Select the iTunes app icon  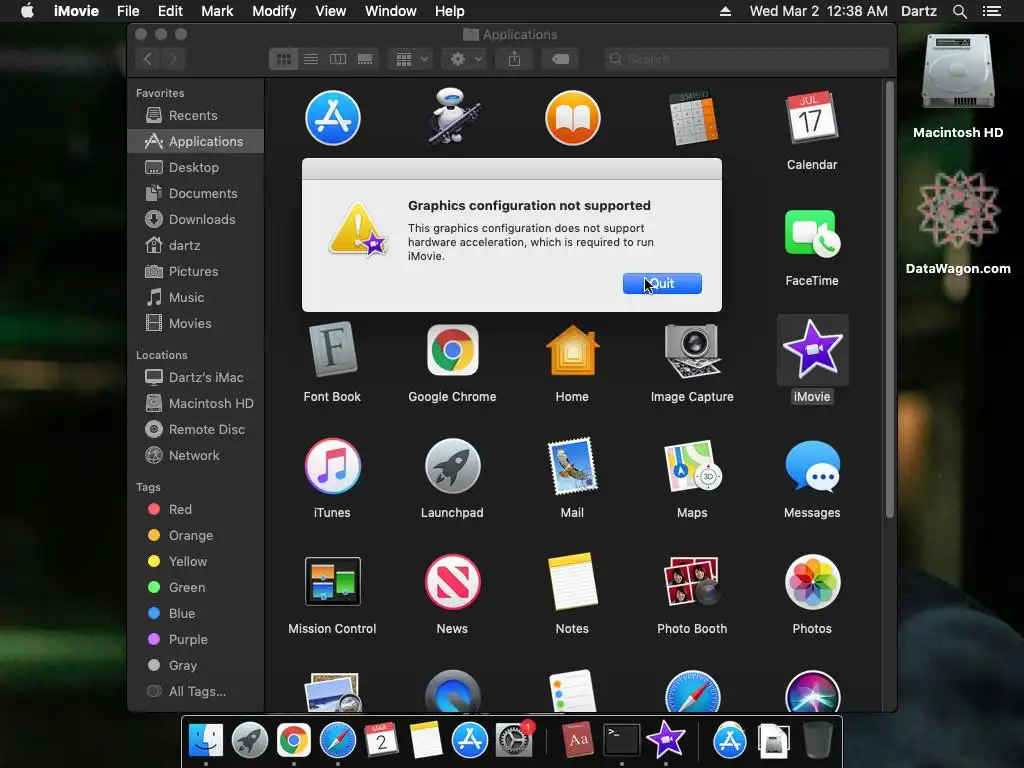(332, 466)
